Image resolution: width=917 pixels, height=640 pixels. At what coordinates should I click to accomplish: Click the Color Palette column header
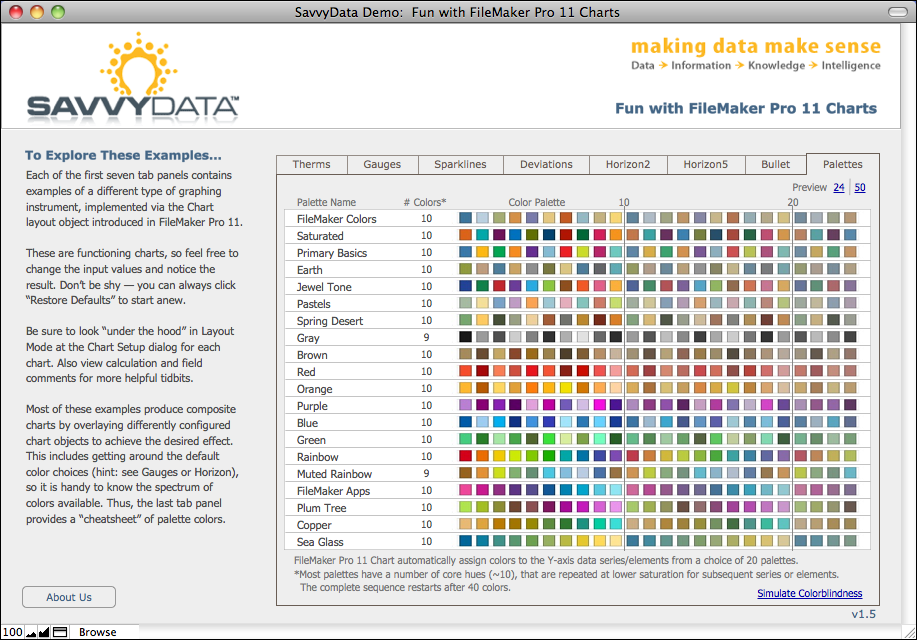[x=536, y=202]
